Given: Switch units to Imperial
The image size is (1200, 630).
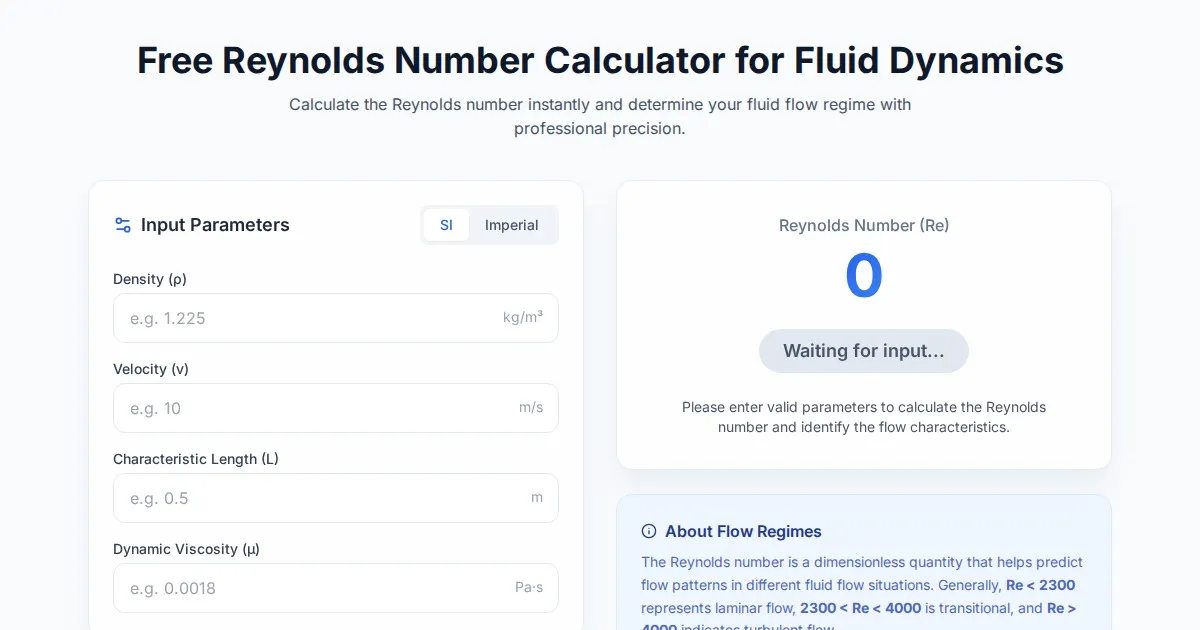Looking at the screenshot, I should click(x=512, y=225).
